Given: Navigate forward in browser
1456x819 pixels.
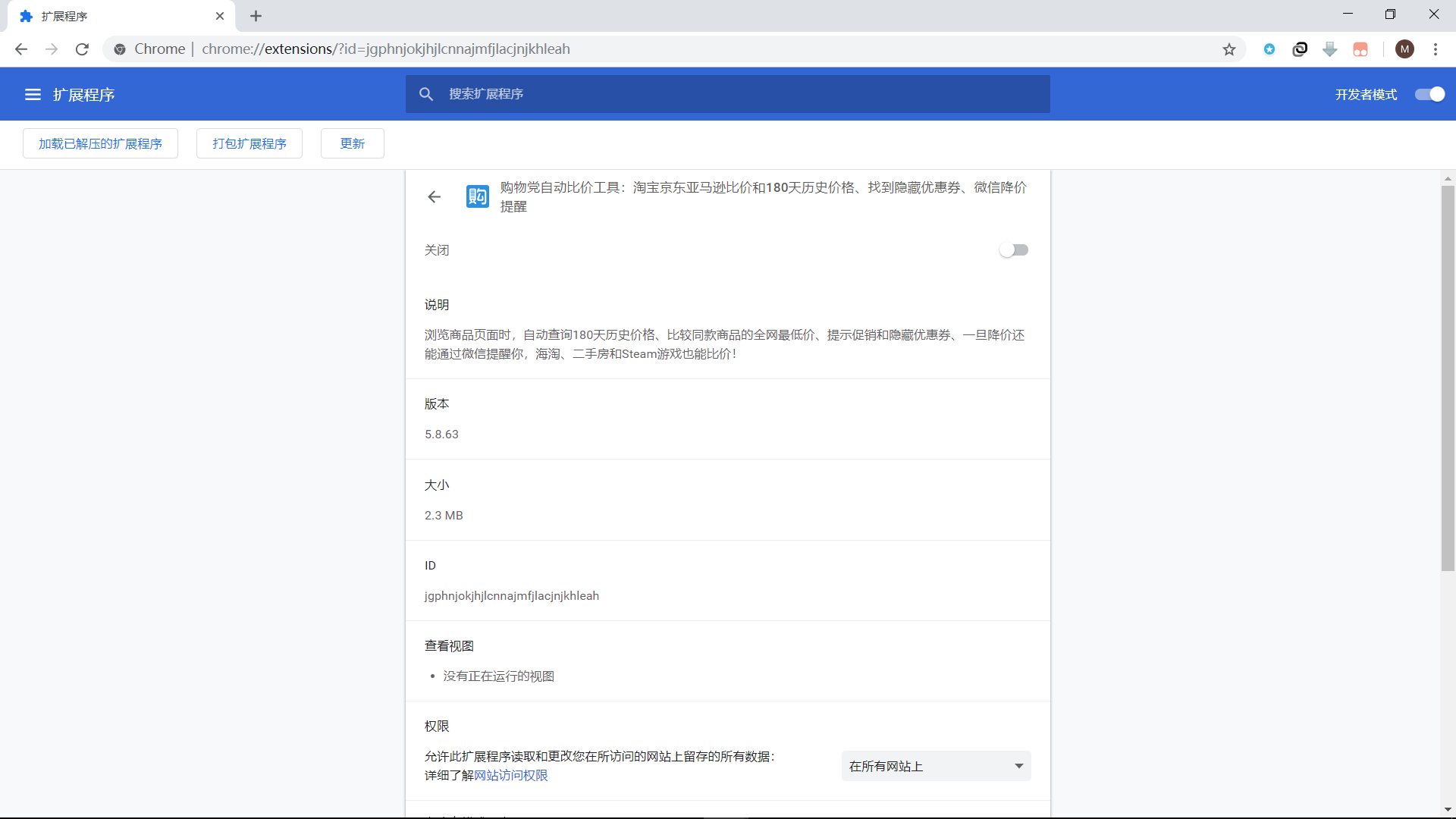Looking at the screenshot, I should coord(52,49).
